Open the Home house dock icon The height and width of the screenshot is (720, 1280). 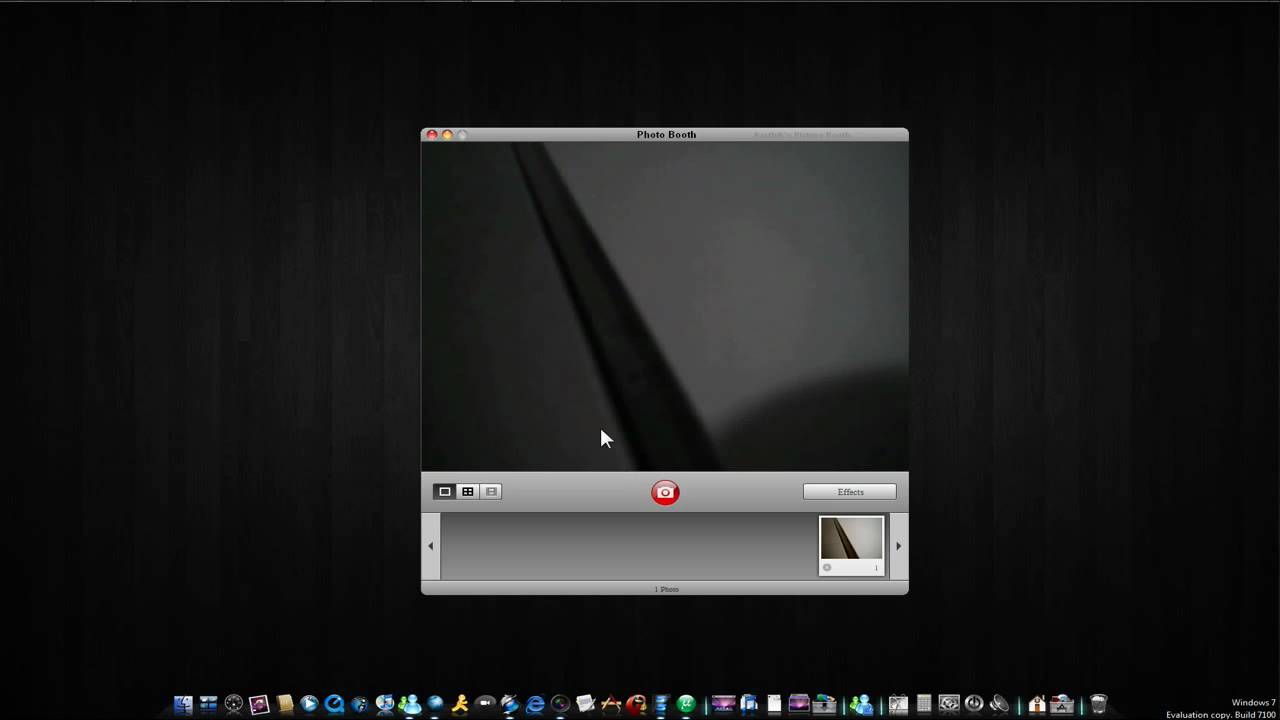1036,704
